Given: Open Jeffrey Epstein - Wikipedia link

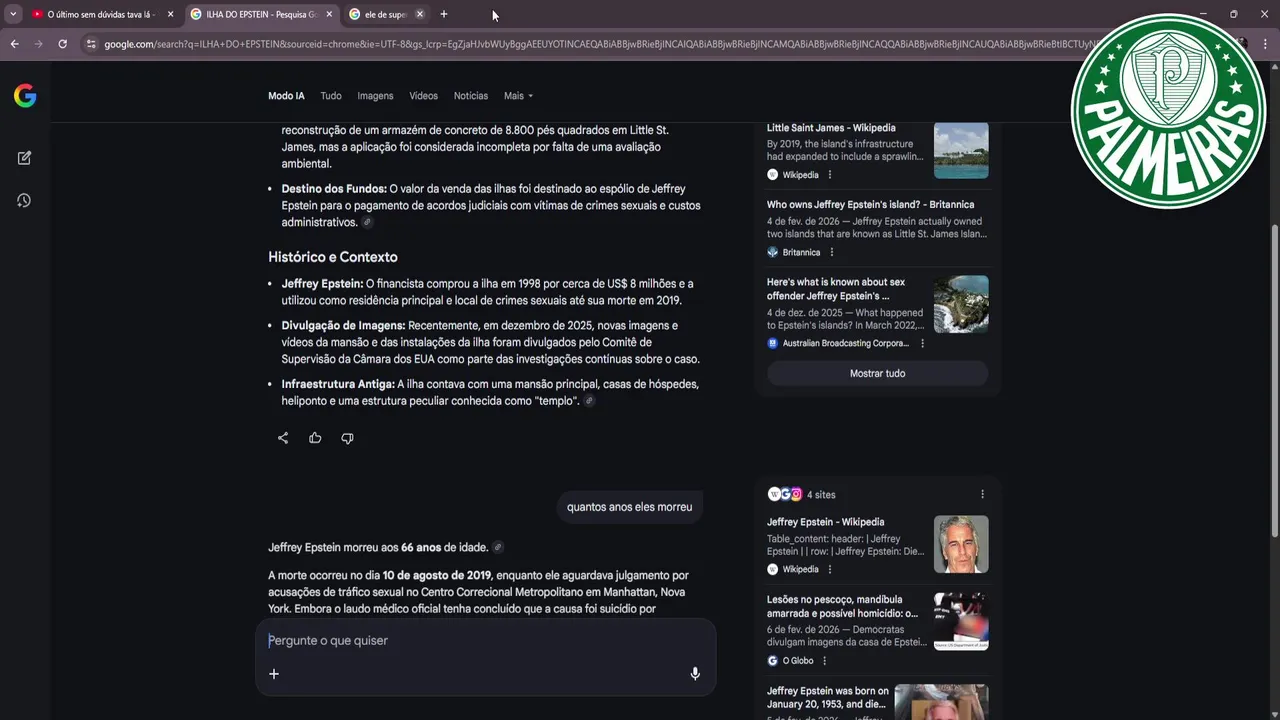Looking at the screenshot, I should (825, 522).
